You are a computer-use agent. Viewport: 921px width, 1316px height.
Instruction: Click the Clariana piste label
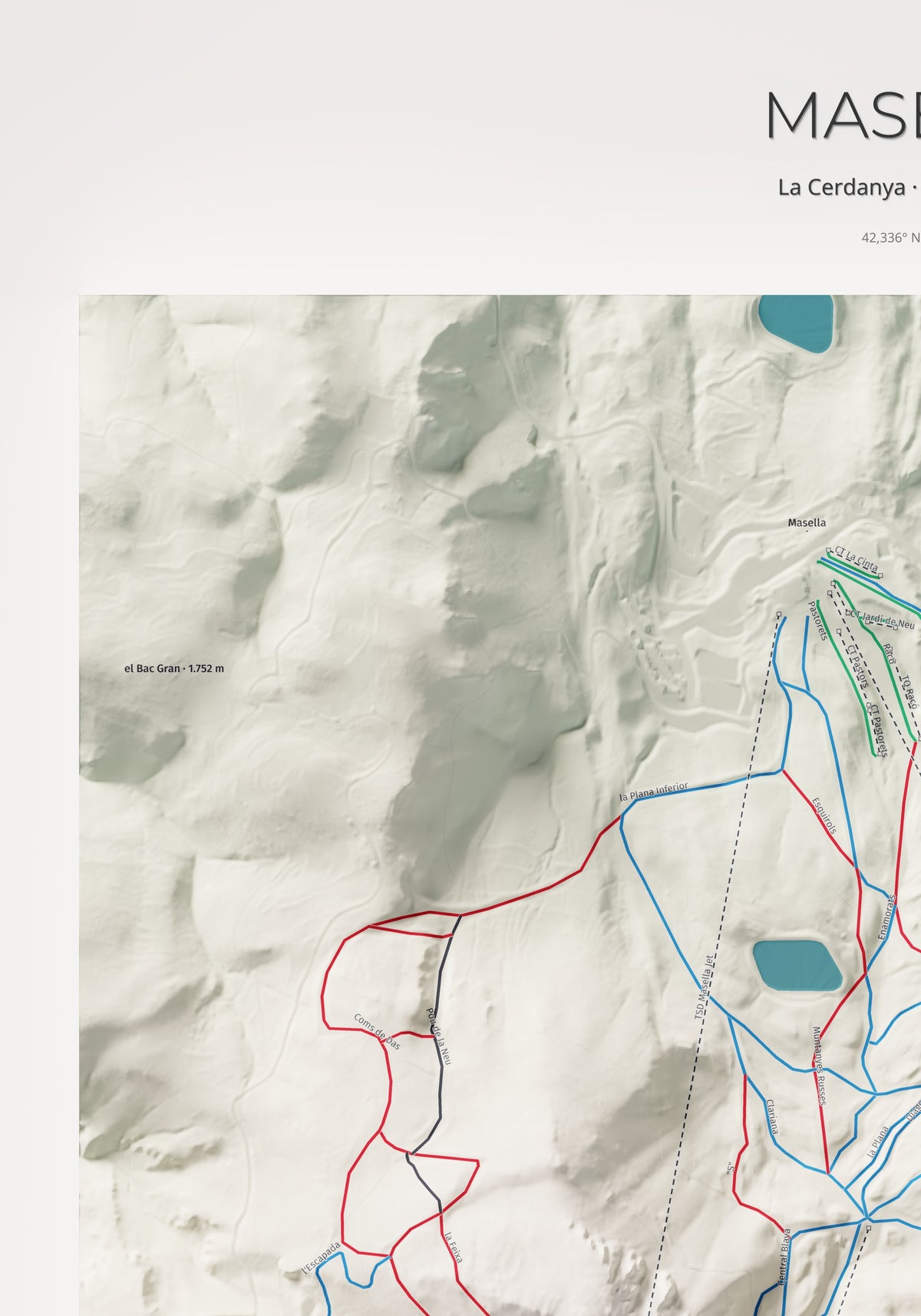click(x=772, y=1116)
